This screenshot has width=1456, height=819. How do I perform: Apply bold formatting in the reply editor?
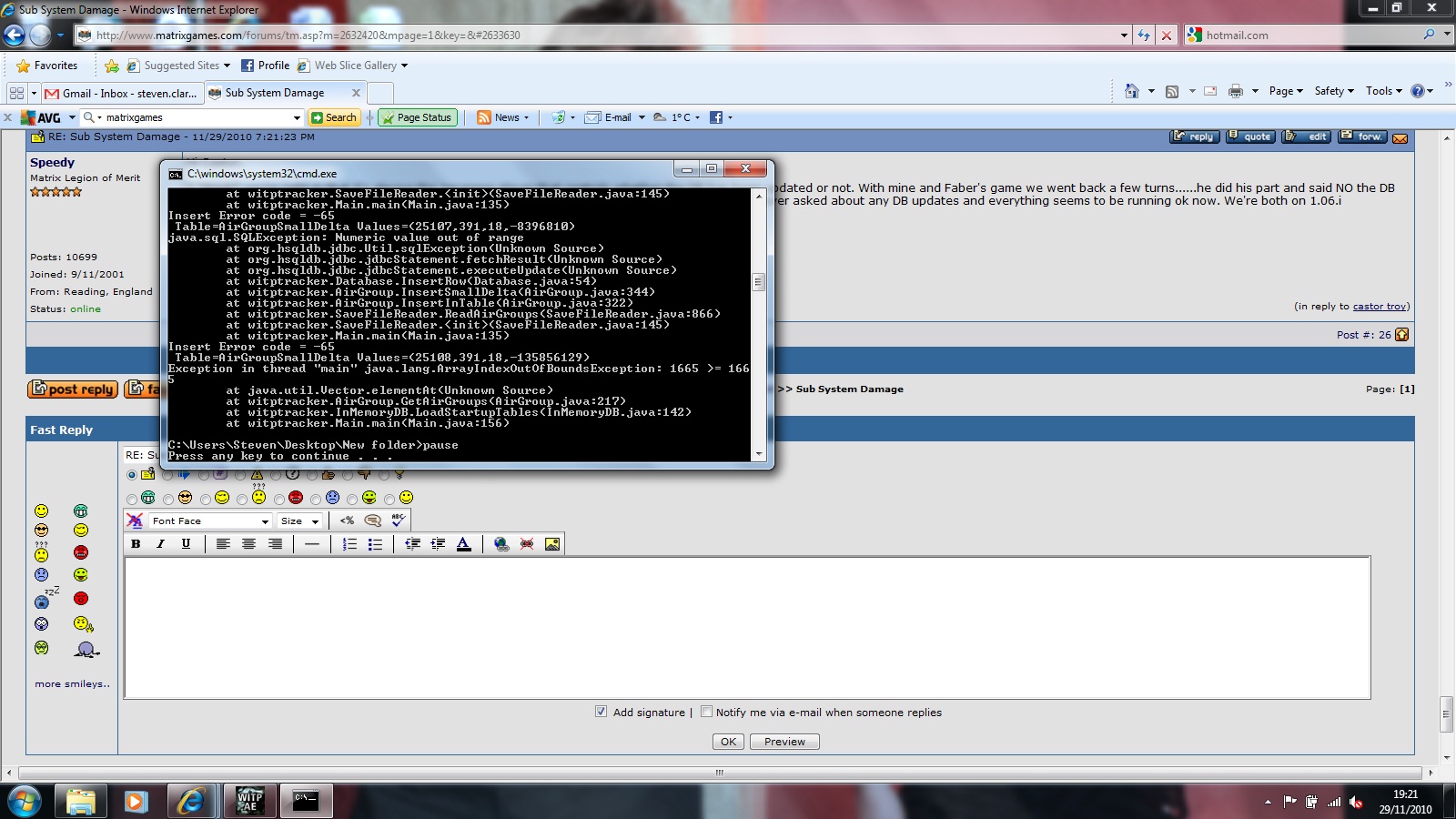click(136, 544)
